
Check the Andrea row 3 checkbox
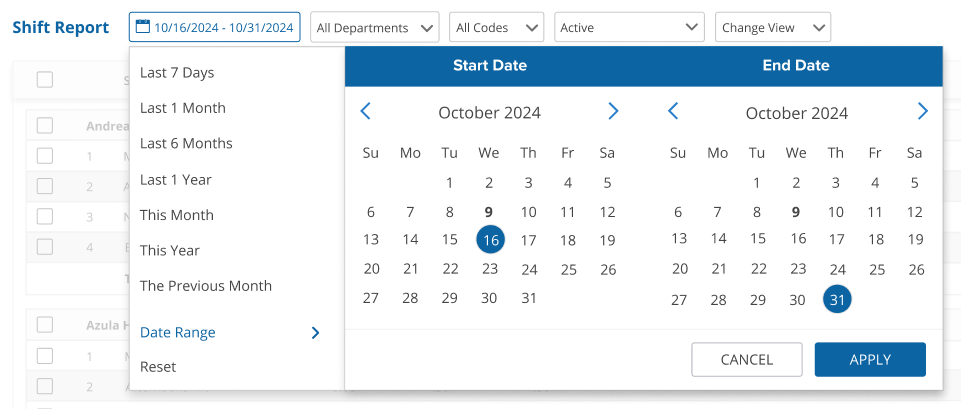tap(45, 216)
